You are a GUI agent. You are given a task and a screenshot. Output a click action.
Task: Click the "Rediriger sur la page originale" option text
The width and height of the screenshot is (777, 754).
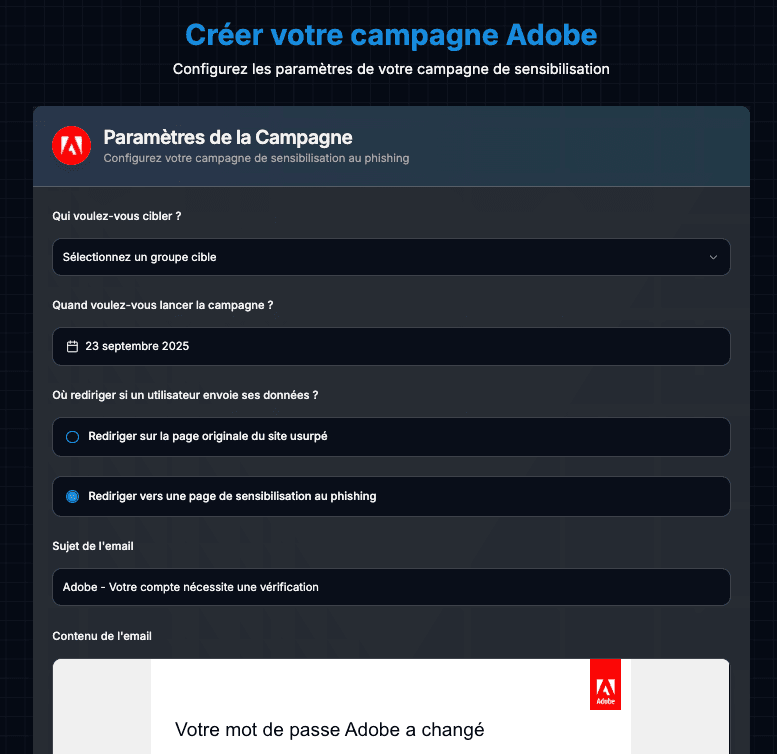click(208, 437)
